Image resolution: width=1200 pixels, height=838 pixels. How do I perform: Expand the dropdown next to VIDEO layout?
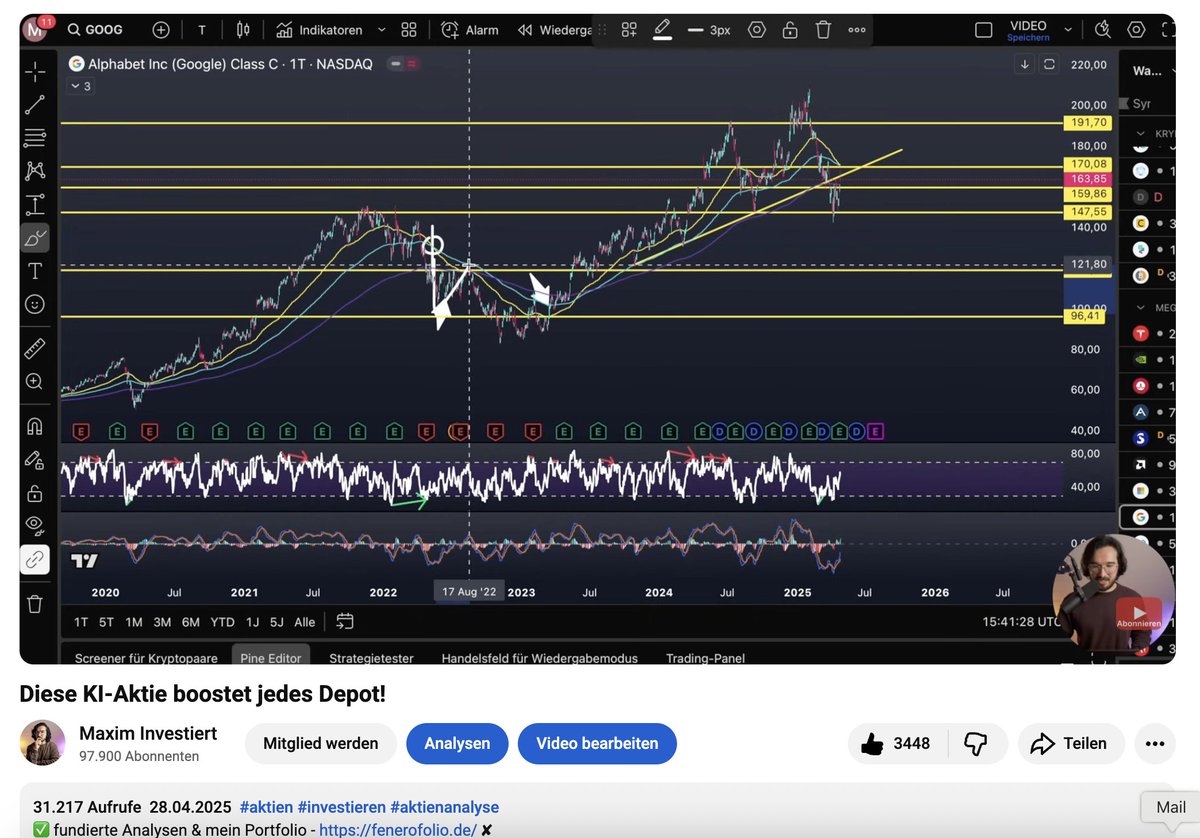coord(1068,30)
